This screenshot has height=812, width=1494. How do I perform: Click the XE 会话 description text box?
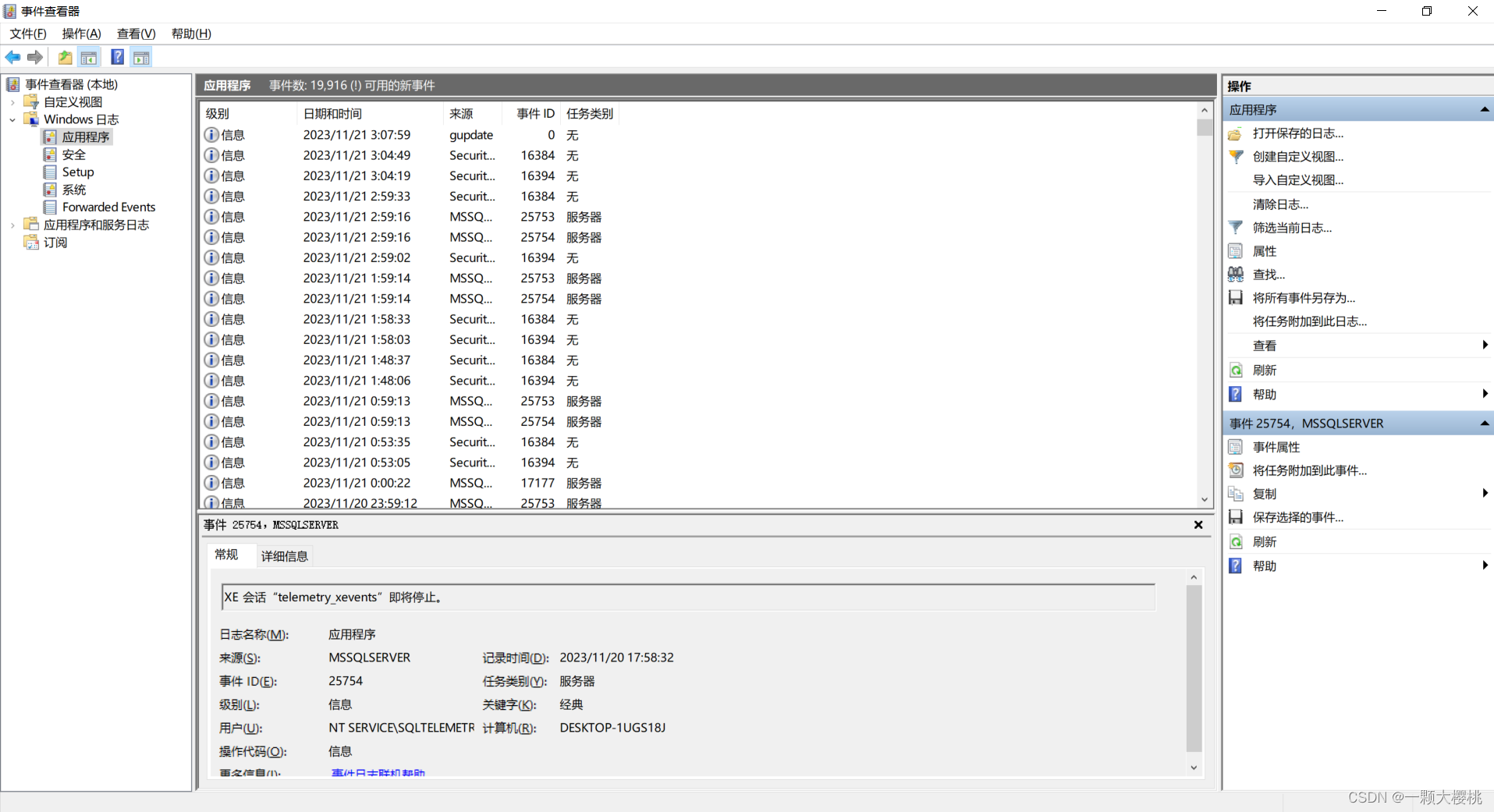coord(688,597)
